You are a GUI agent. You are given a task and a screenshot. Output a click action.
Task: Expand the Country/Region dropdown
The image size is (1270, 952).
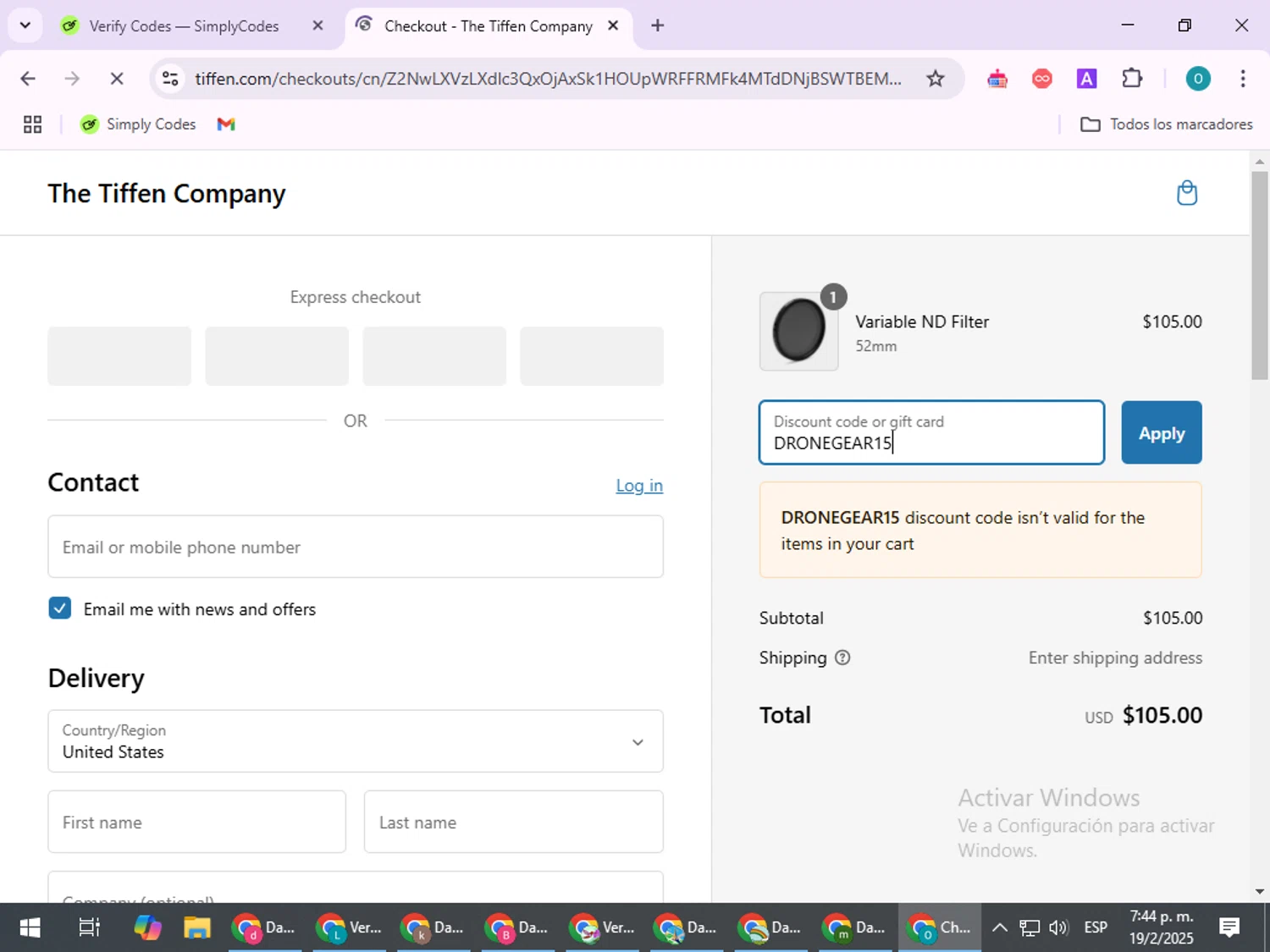pyautogui.click(x=356, y=741)
